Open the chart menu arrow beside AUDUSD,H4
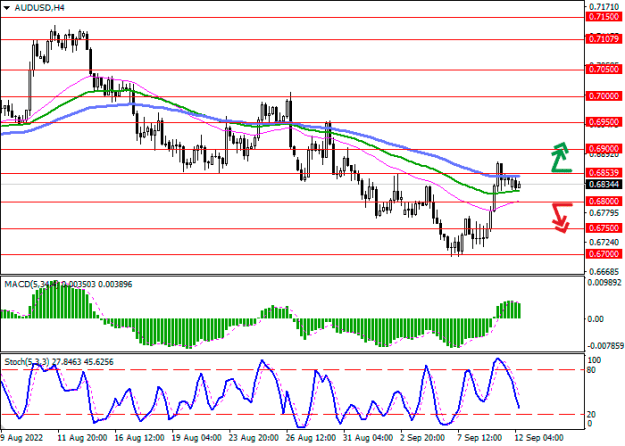 (x=6, y=8)
